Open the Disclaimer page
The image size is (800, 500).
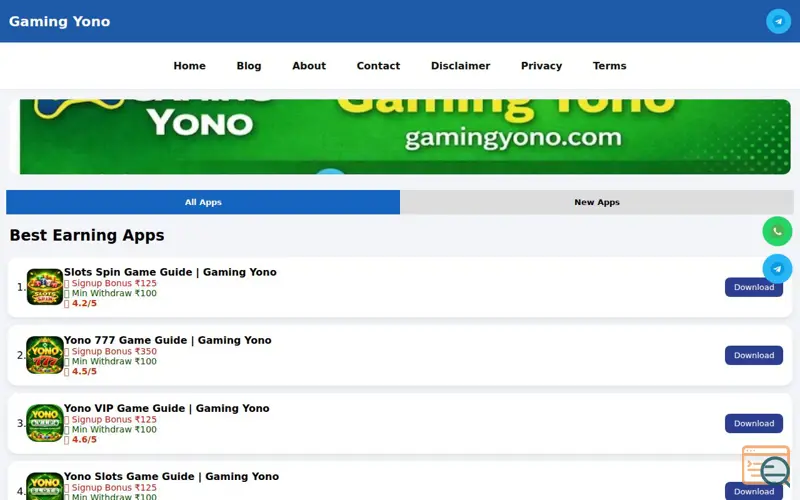click(460, 66)
